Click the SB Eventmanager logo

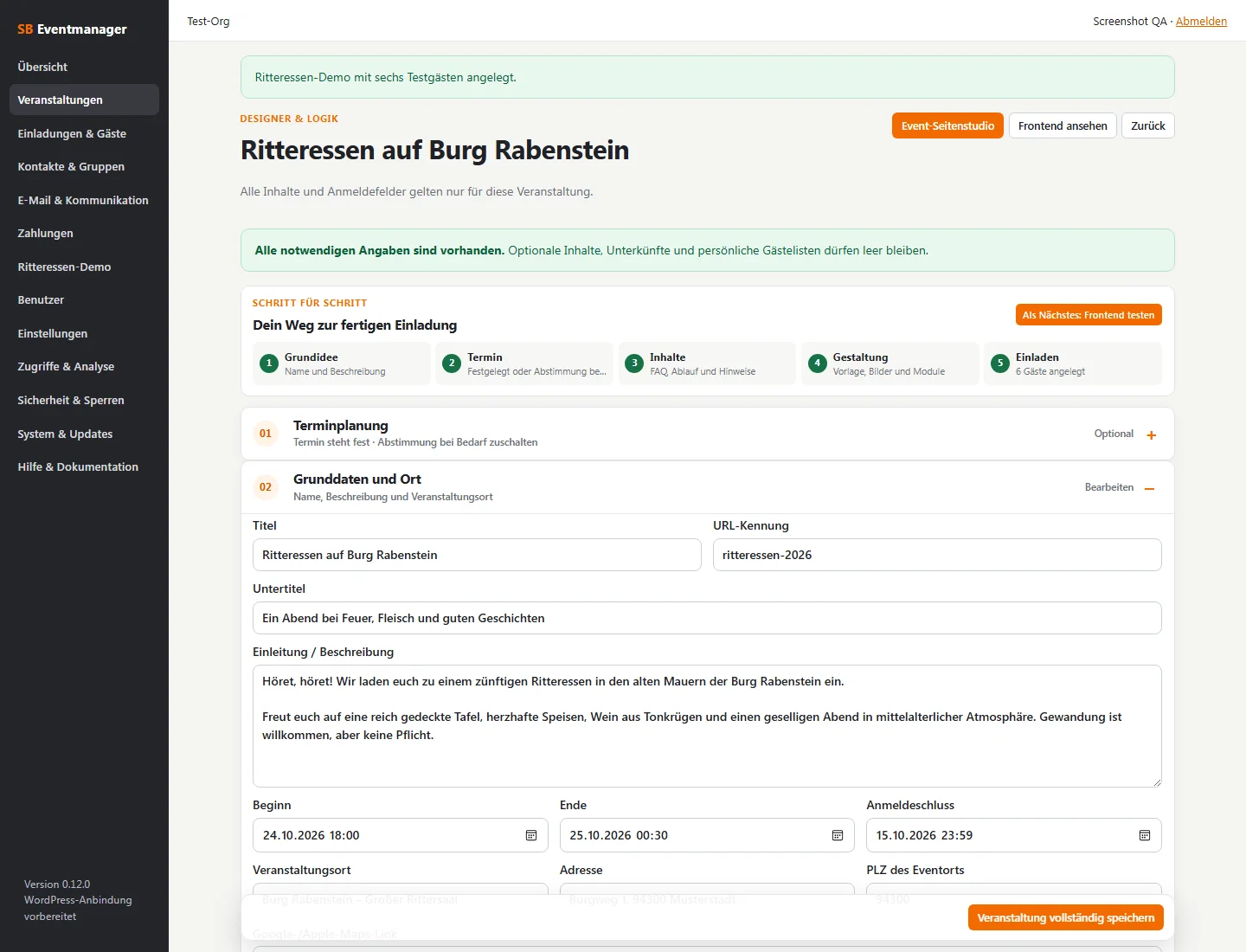tap(72, 29)
